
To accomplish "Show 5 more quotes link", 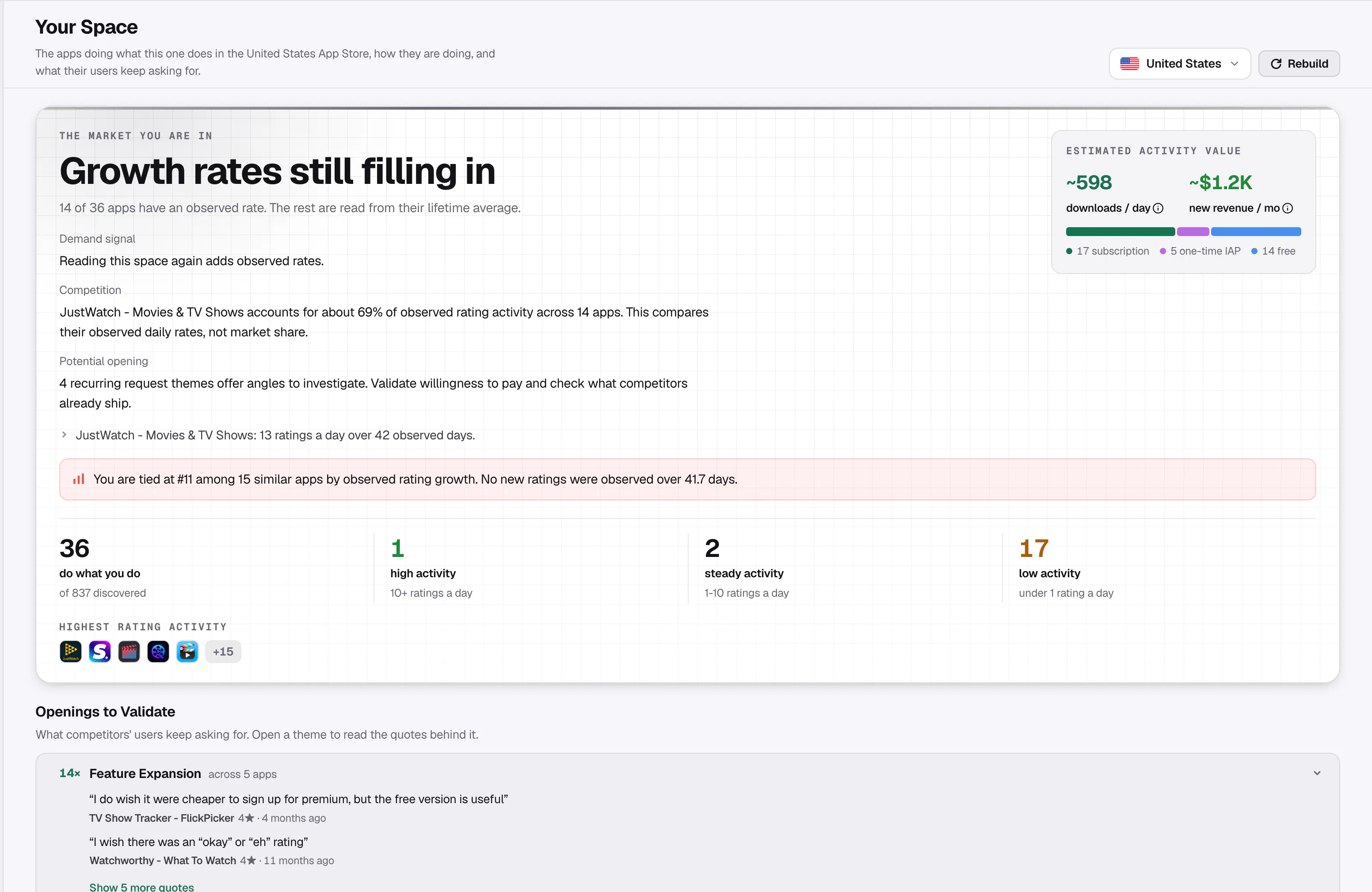I will click(141, 887).
